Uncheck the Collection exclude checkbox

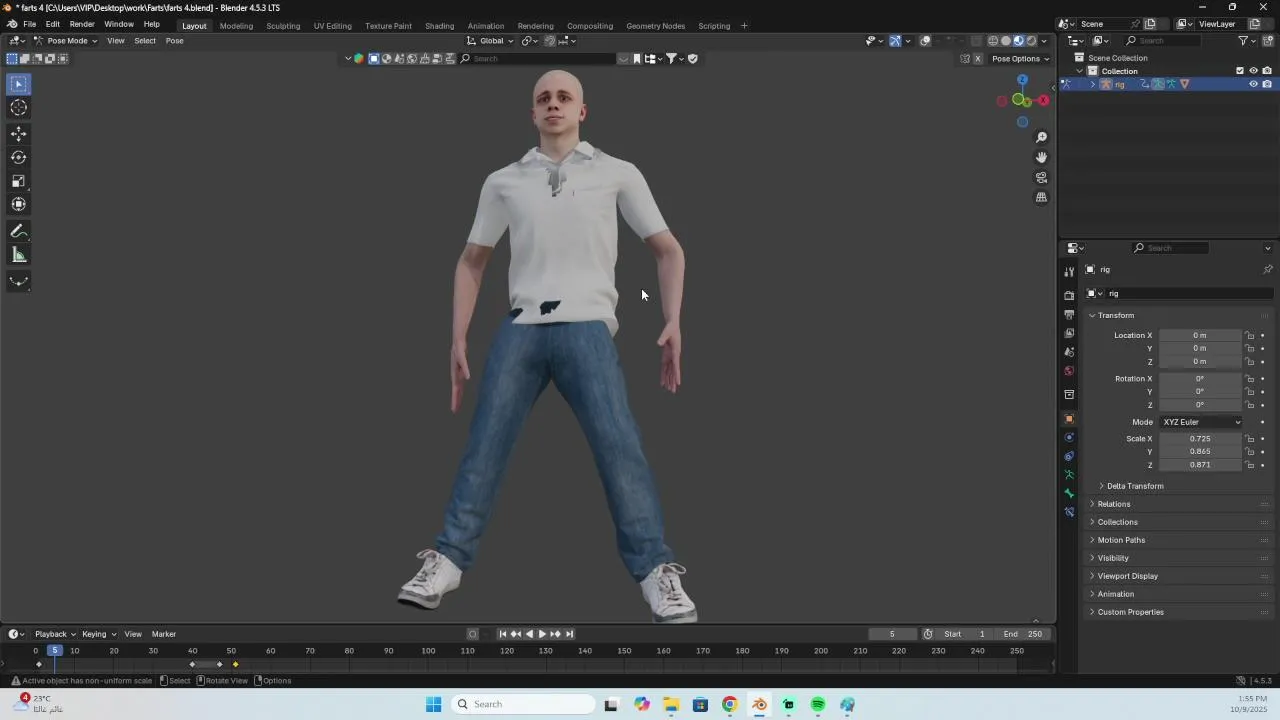click(1240, 71)
